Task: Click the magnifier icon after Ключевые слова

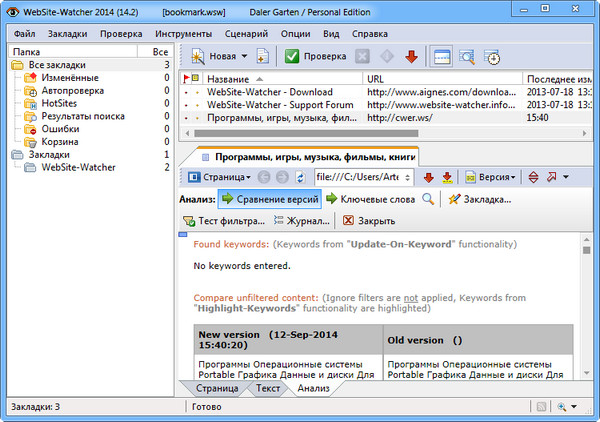Action: coord(428,199)
